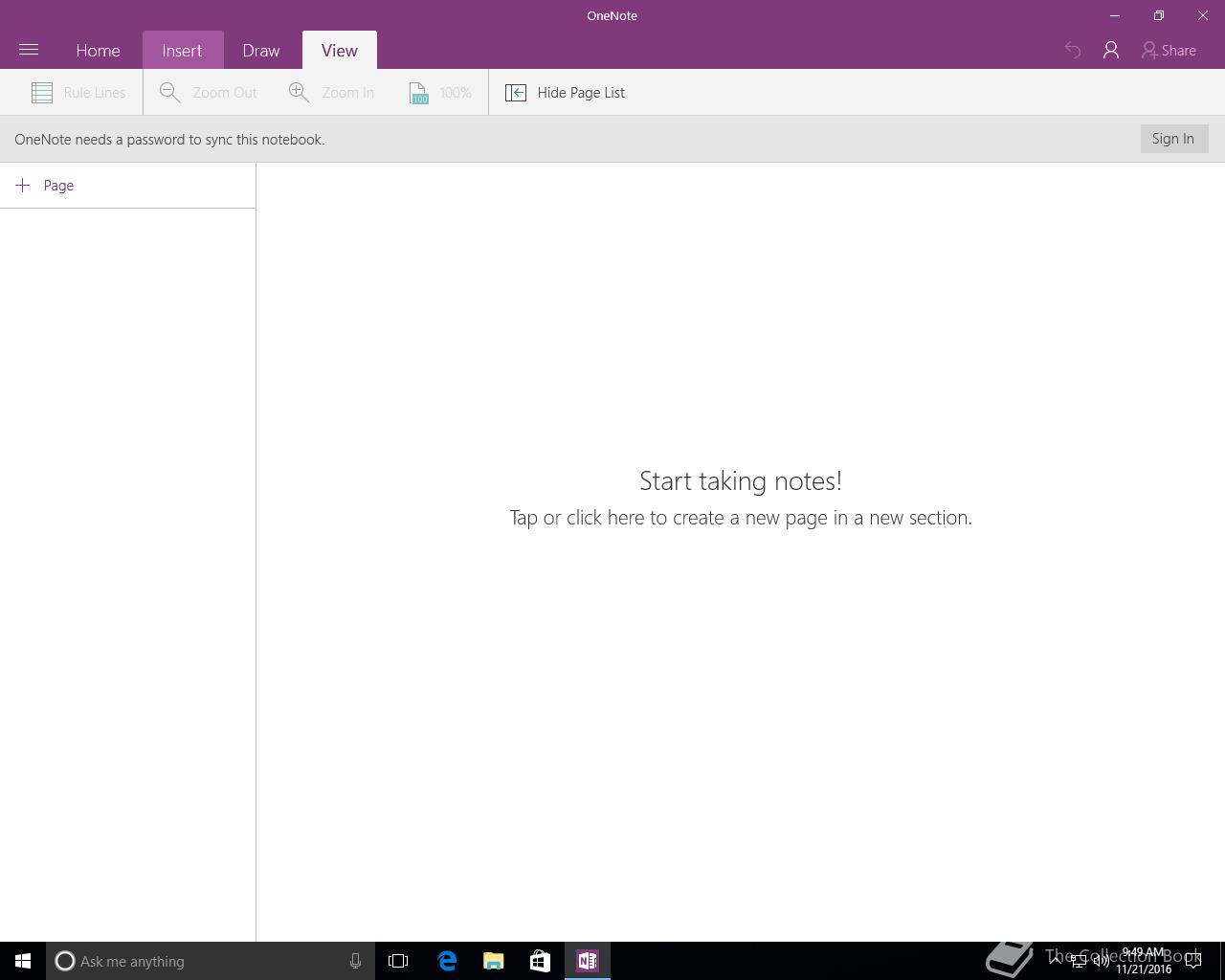Click the Share button

coord(1169,51)
